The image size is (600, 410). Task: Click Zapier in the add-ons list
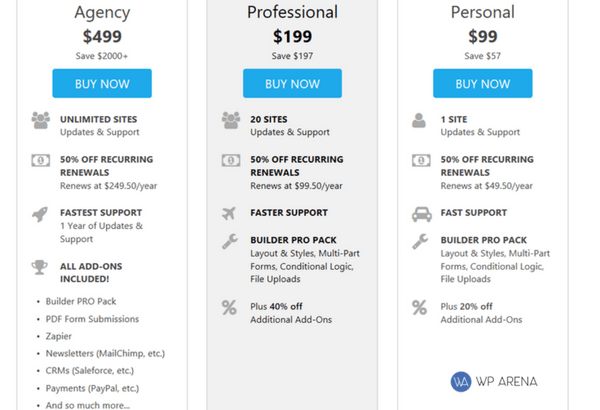(59, 336)
